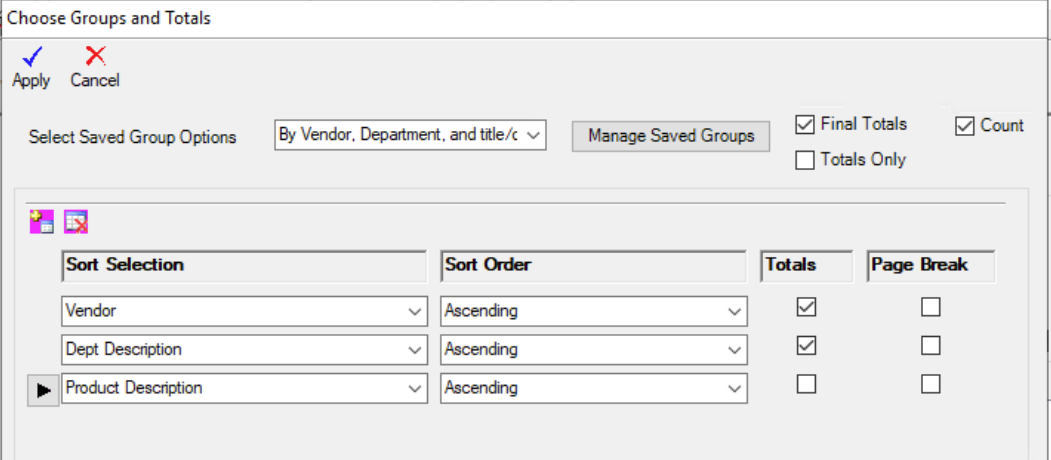1051x460 pixels.
Task: Click the add sort row icon
Action: coord(42,222)
